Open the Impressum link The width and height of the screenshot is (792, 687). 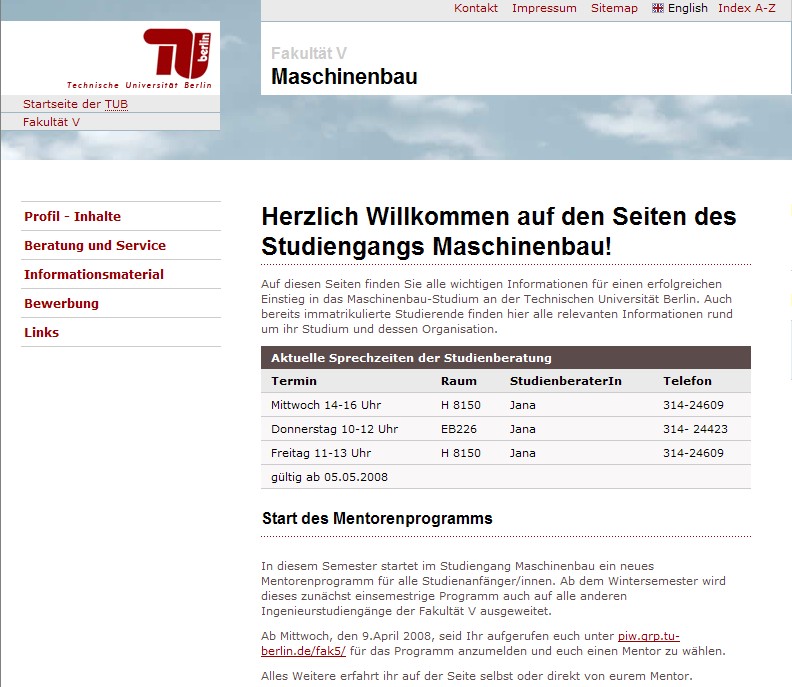click(x=544, y=8)
